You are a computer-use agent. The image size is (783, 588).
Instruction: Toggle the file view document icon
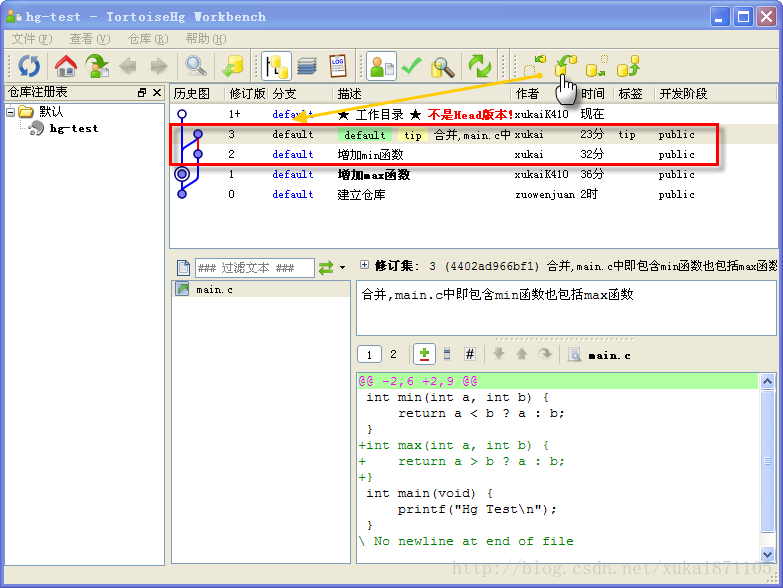point(447,354)
